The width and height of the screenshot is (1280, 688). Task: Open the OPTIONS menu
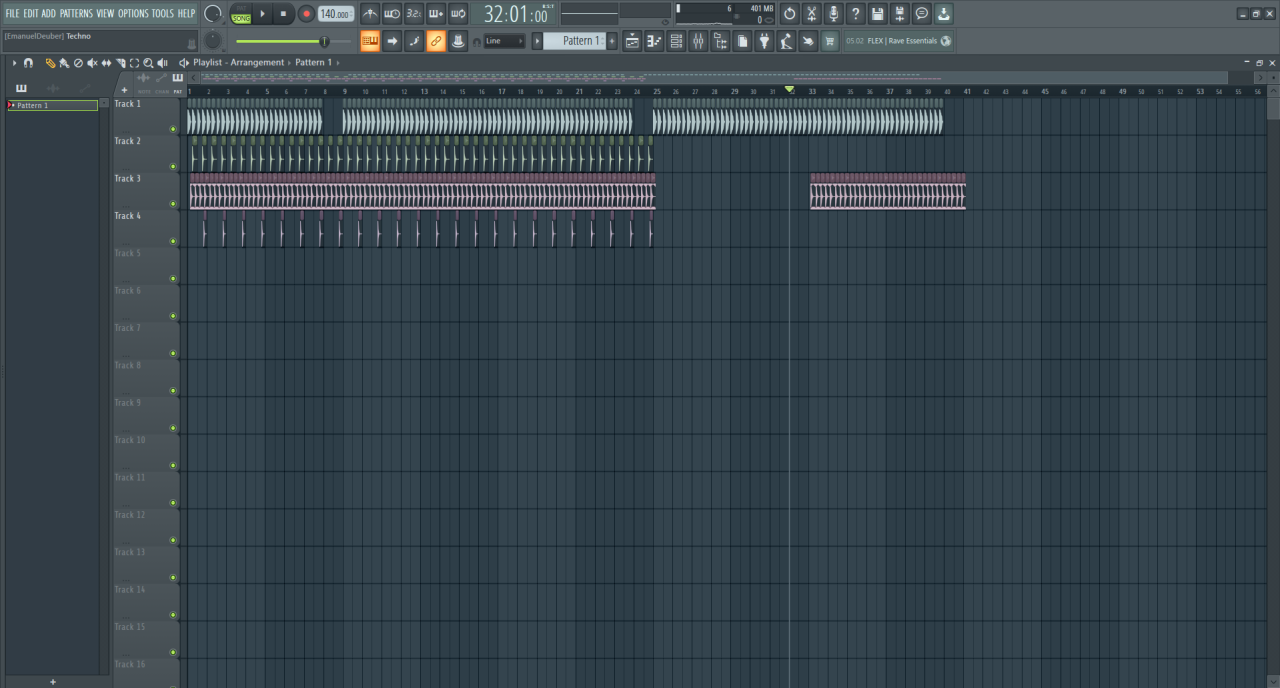tap(133, 13)
